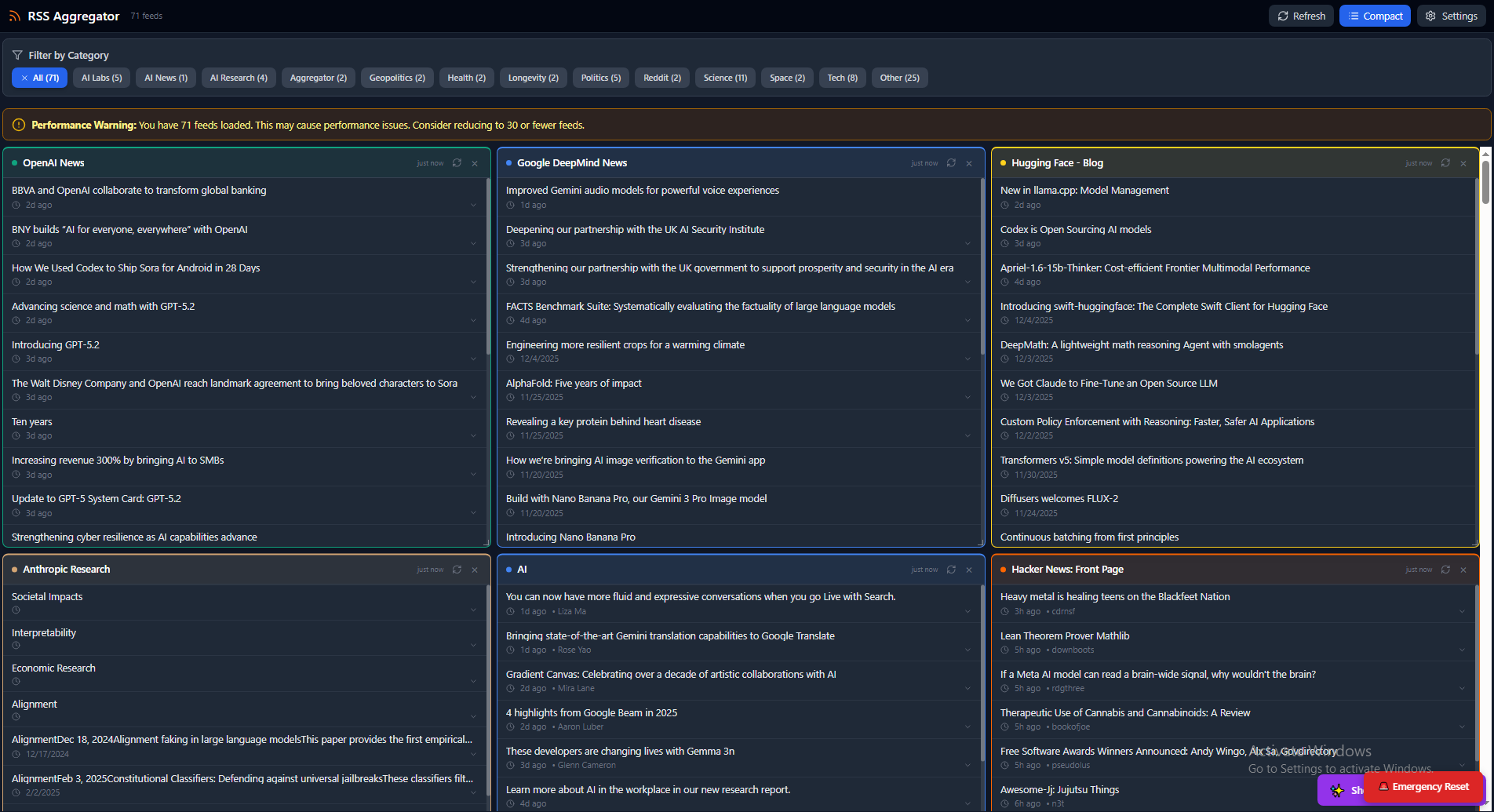Open Settings from the top-right corner

1451,15
